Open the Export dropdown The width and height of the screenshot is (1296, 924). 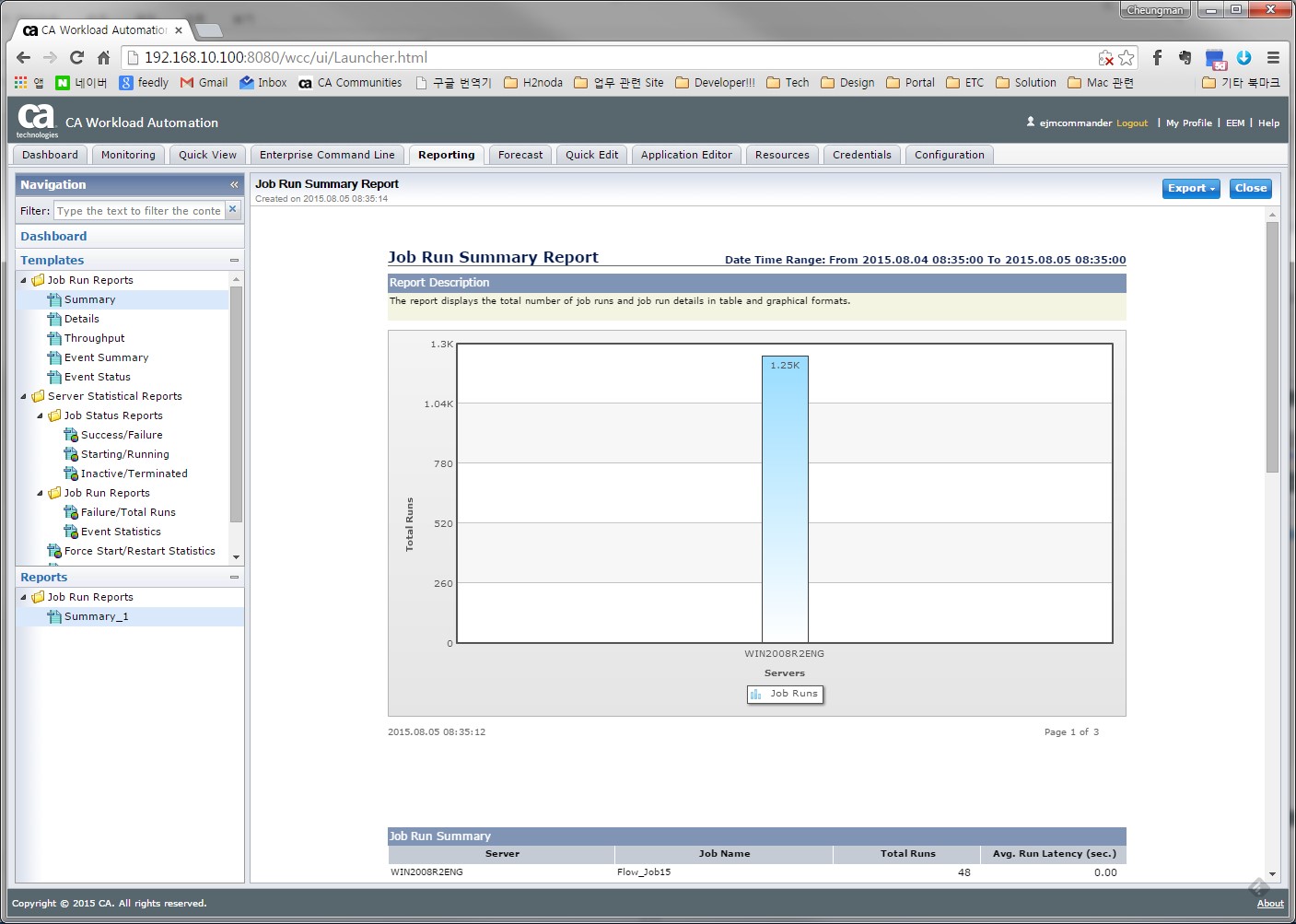tap(1191, 188)
